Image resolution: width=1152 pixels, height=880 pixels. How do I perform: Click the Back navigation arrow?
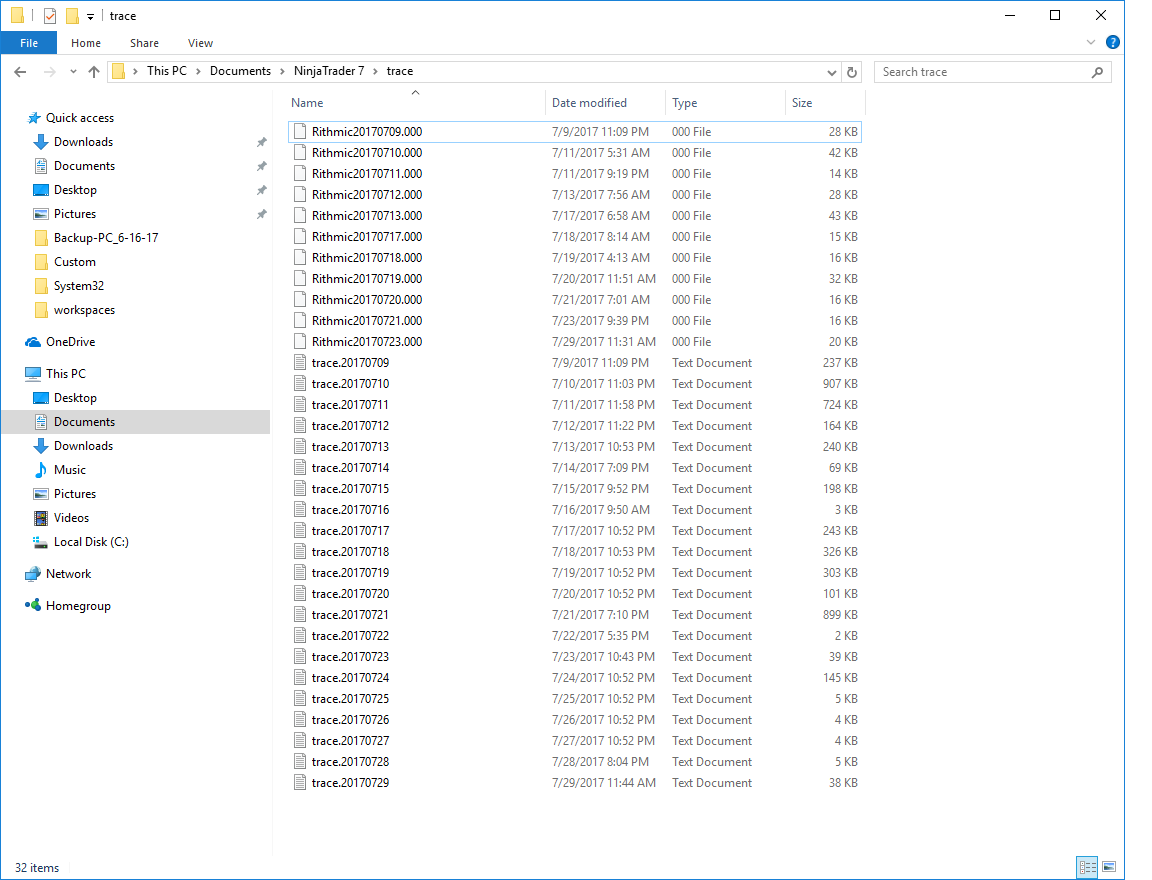[20, 72]
